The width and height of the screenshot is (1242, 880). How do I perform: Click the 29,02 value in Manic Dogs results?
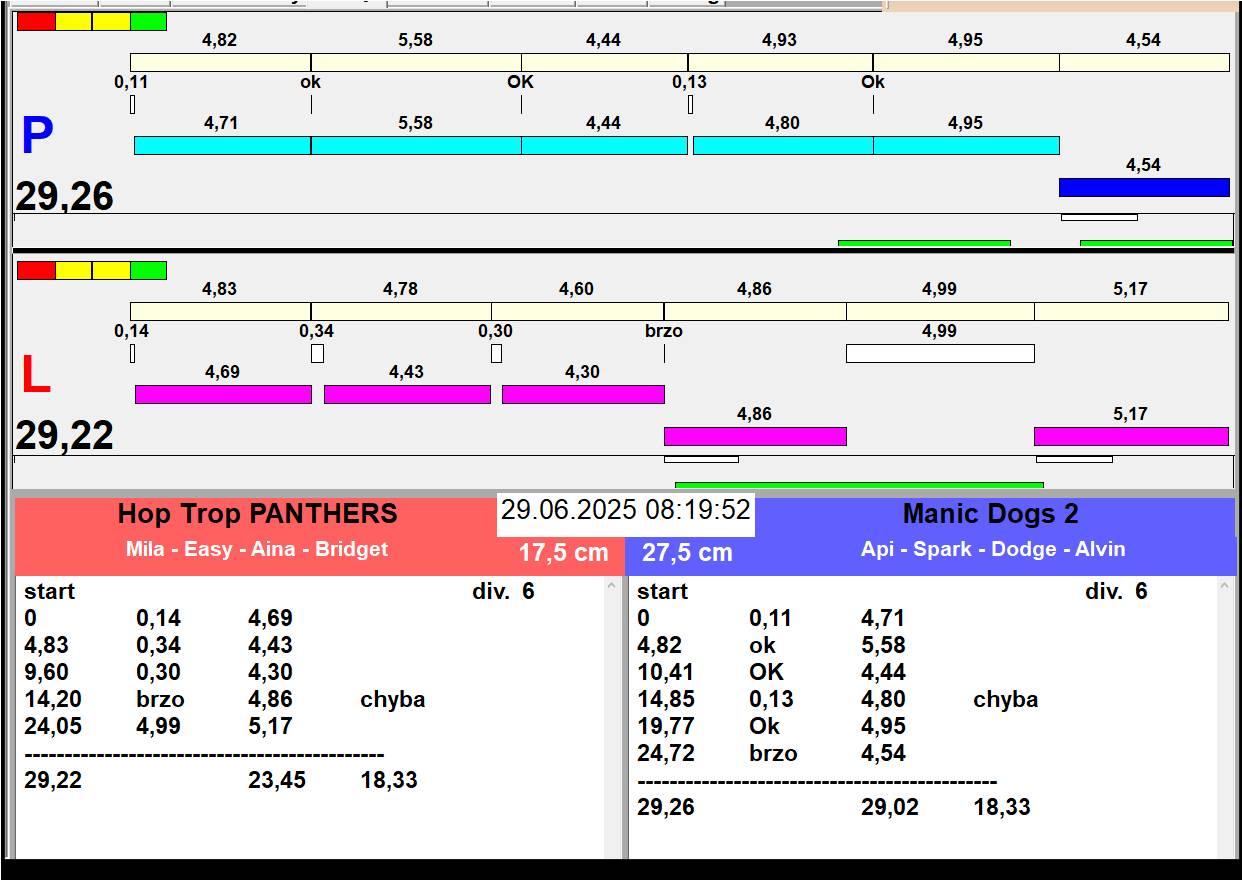point(890,807)
